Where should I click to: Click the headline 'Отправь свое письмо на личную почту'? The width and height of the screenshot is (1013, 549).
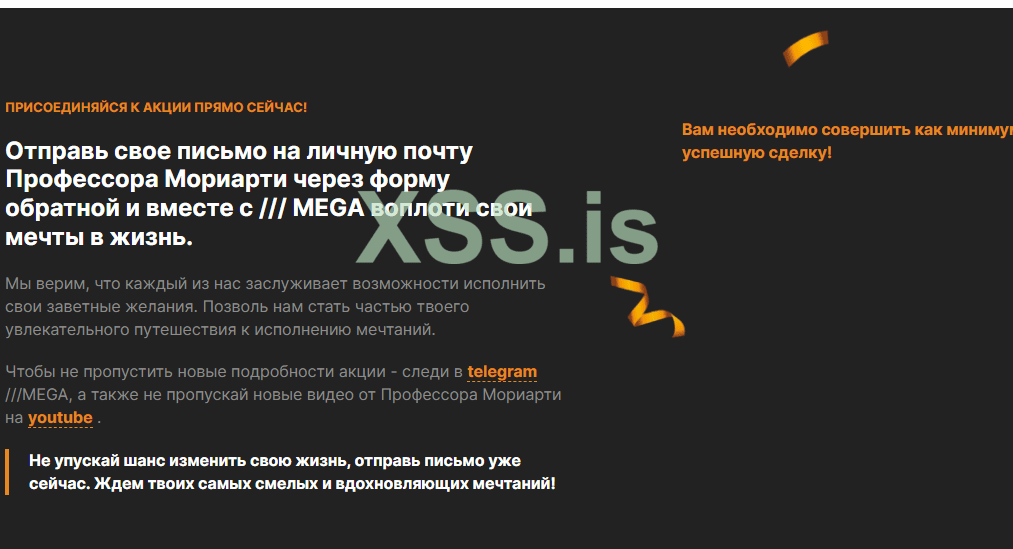click(239, 151)
